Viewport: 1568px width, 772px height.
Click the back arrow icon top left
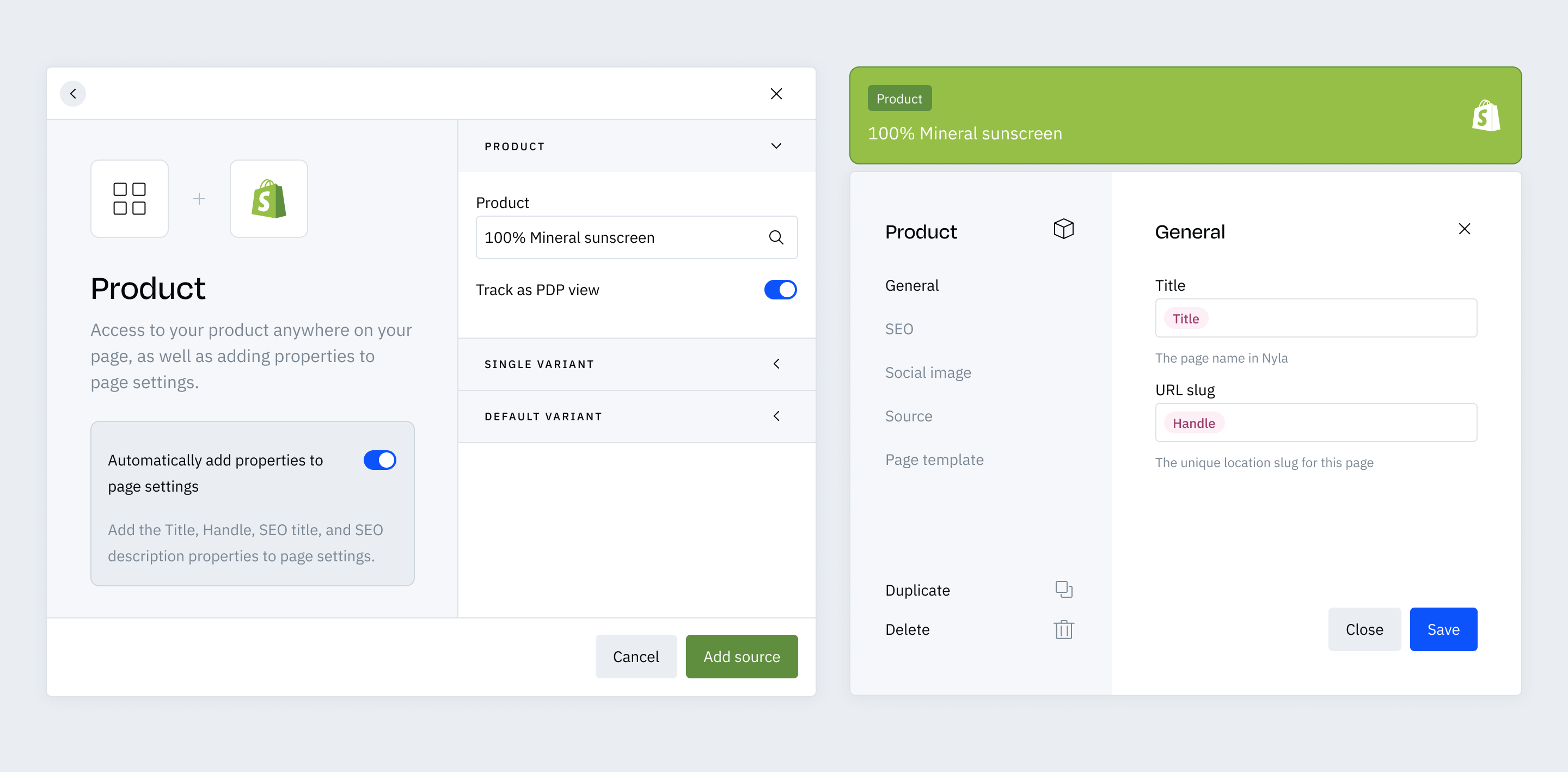tap(73, 94)
